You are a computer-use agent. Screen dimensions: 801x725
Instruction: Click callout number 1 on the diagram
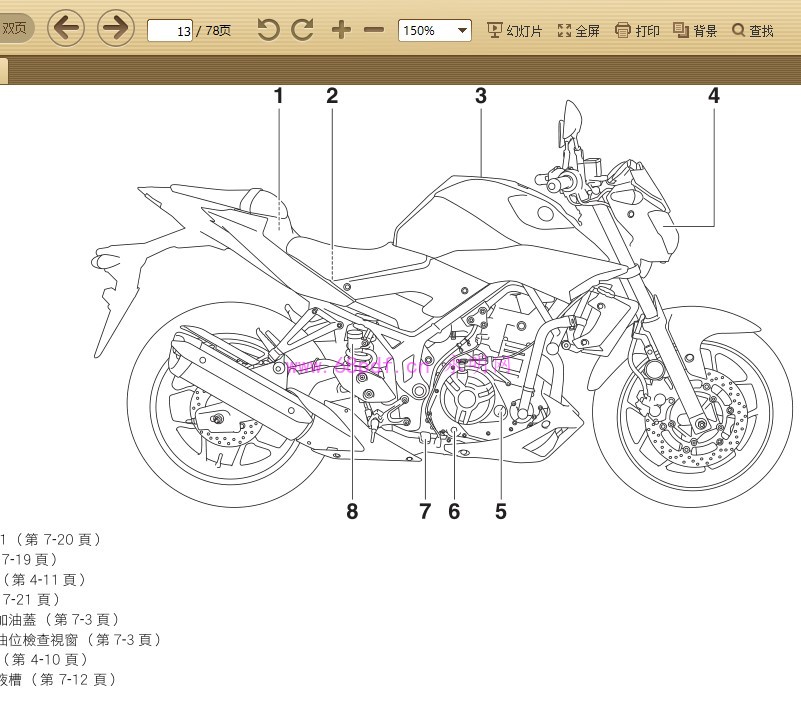278,96
